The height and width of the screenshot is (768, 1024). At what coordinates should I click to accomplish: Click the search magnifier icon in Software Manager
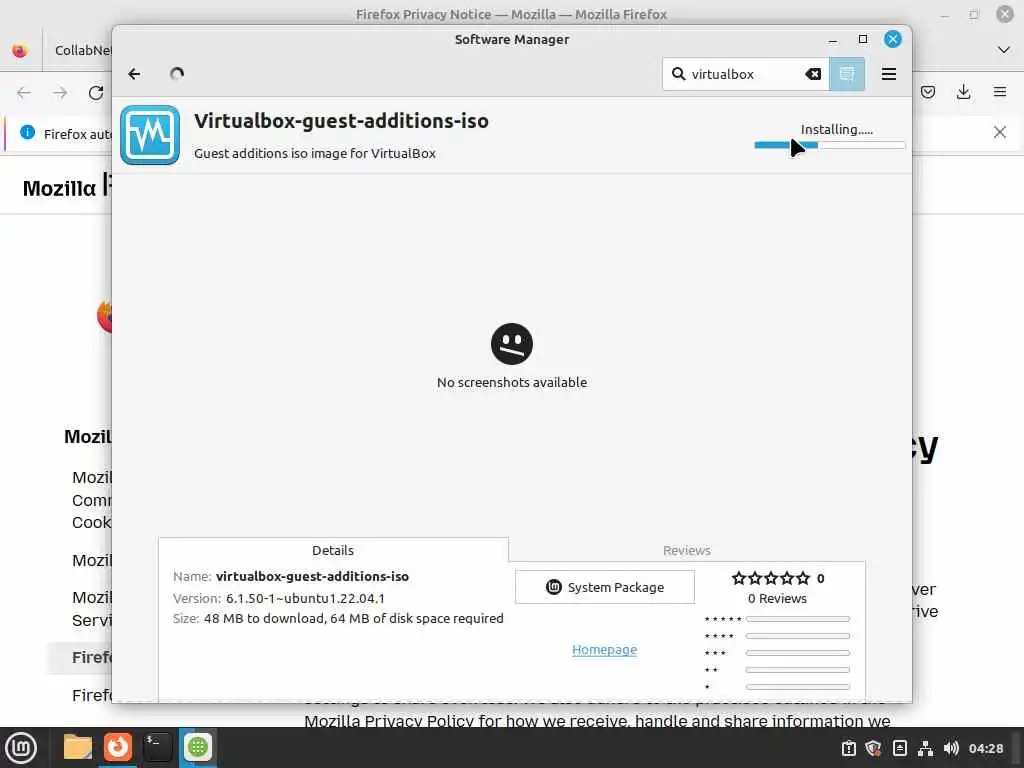click(679, 74)
